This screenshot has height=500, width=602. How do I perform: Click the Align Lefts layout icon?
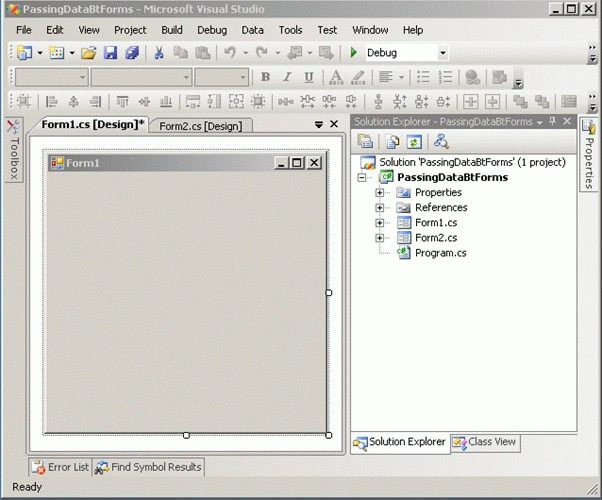pos(51,102)
